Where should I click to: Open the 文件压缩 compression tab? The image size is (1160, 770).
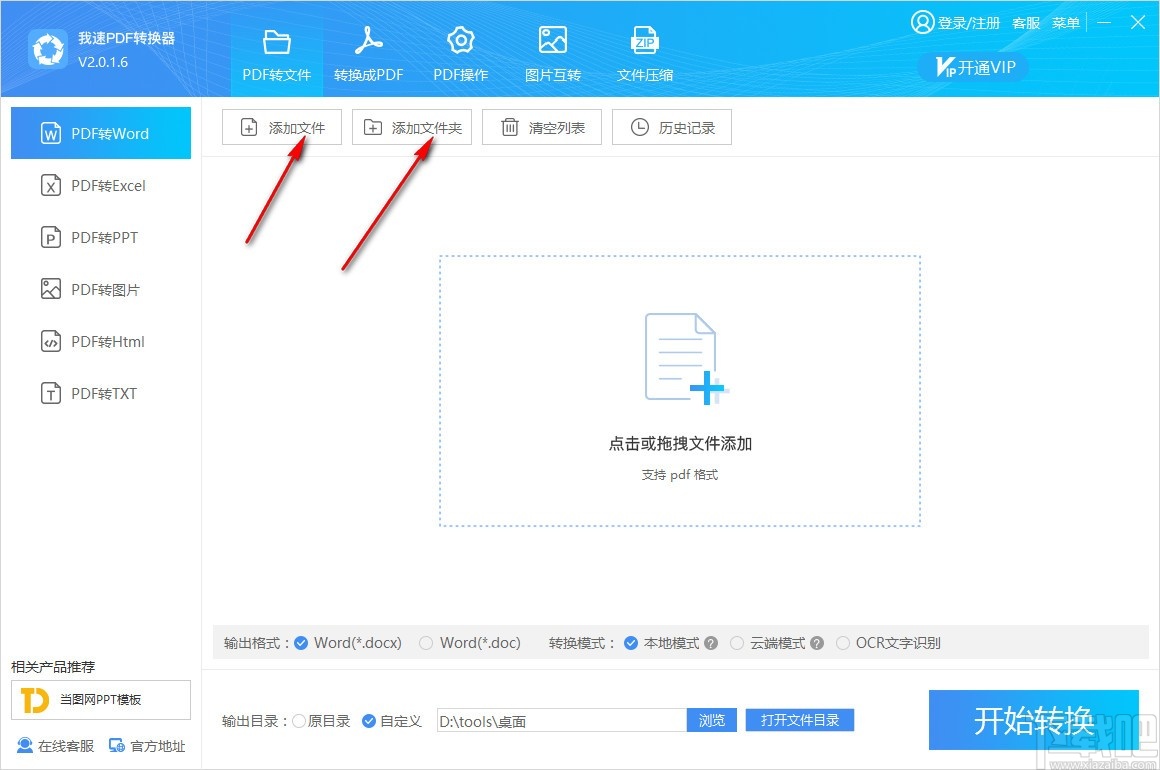644,50
